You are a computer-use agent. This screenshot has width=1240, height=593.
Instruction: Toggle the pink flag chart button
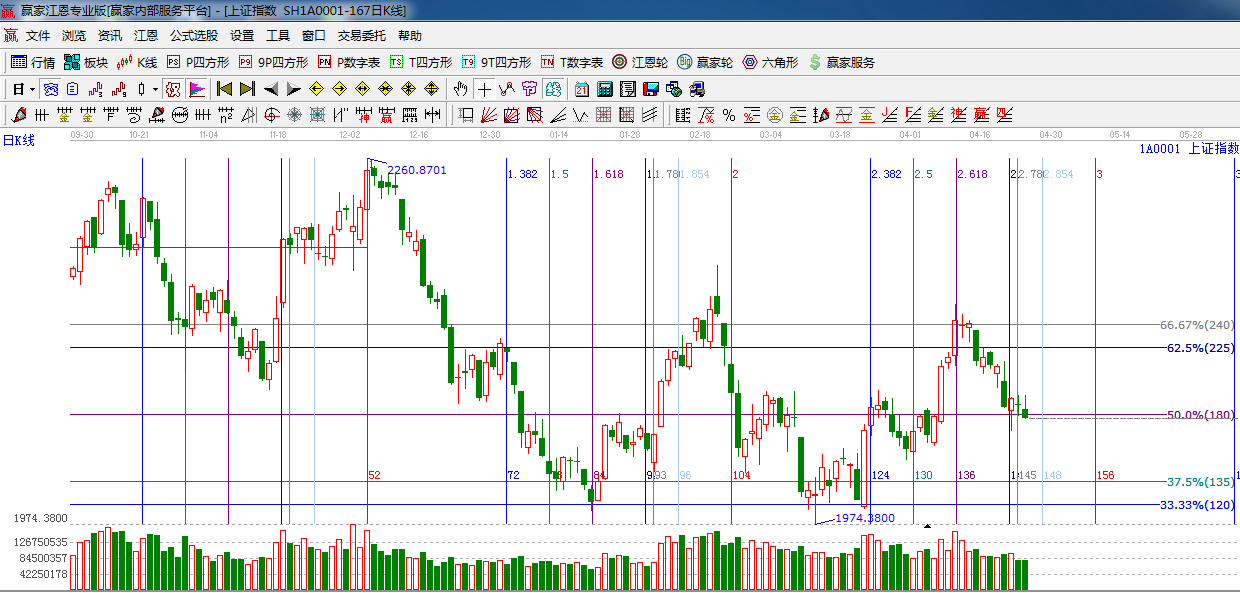(197, 89)
